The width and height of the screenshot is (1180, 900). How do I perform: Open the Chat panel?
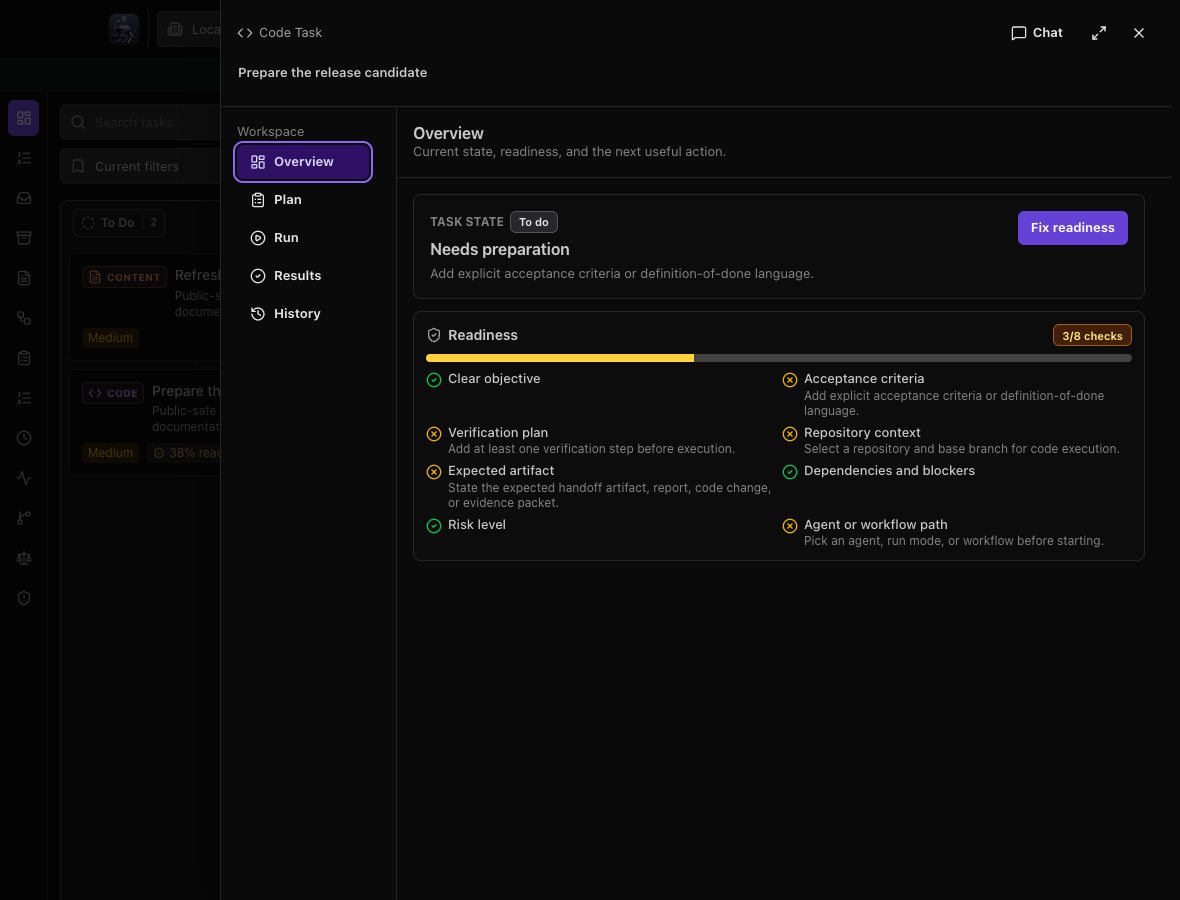pos(1036,33)
